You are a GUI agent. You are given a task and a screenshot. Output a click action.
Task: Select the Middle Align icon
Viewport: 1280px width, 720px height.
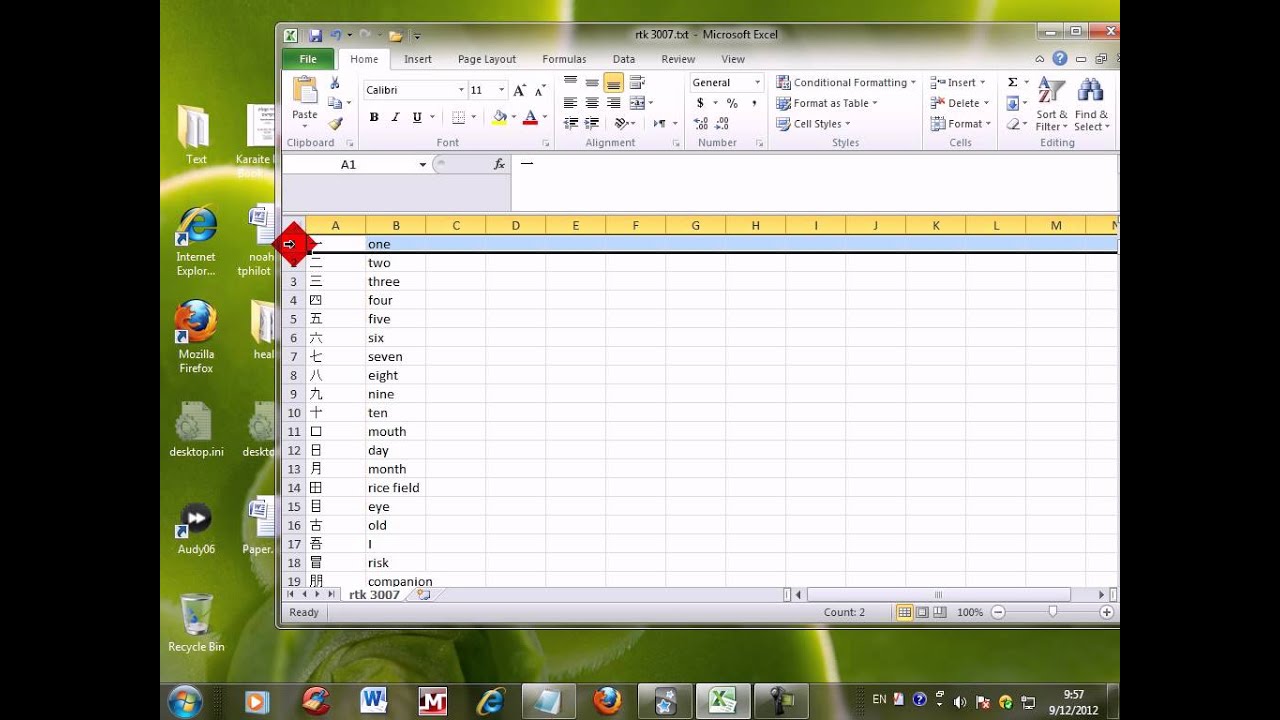point(592,82)
